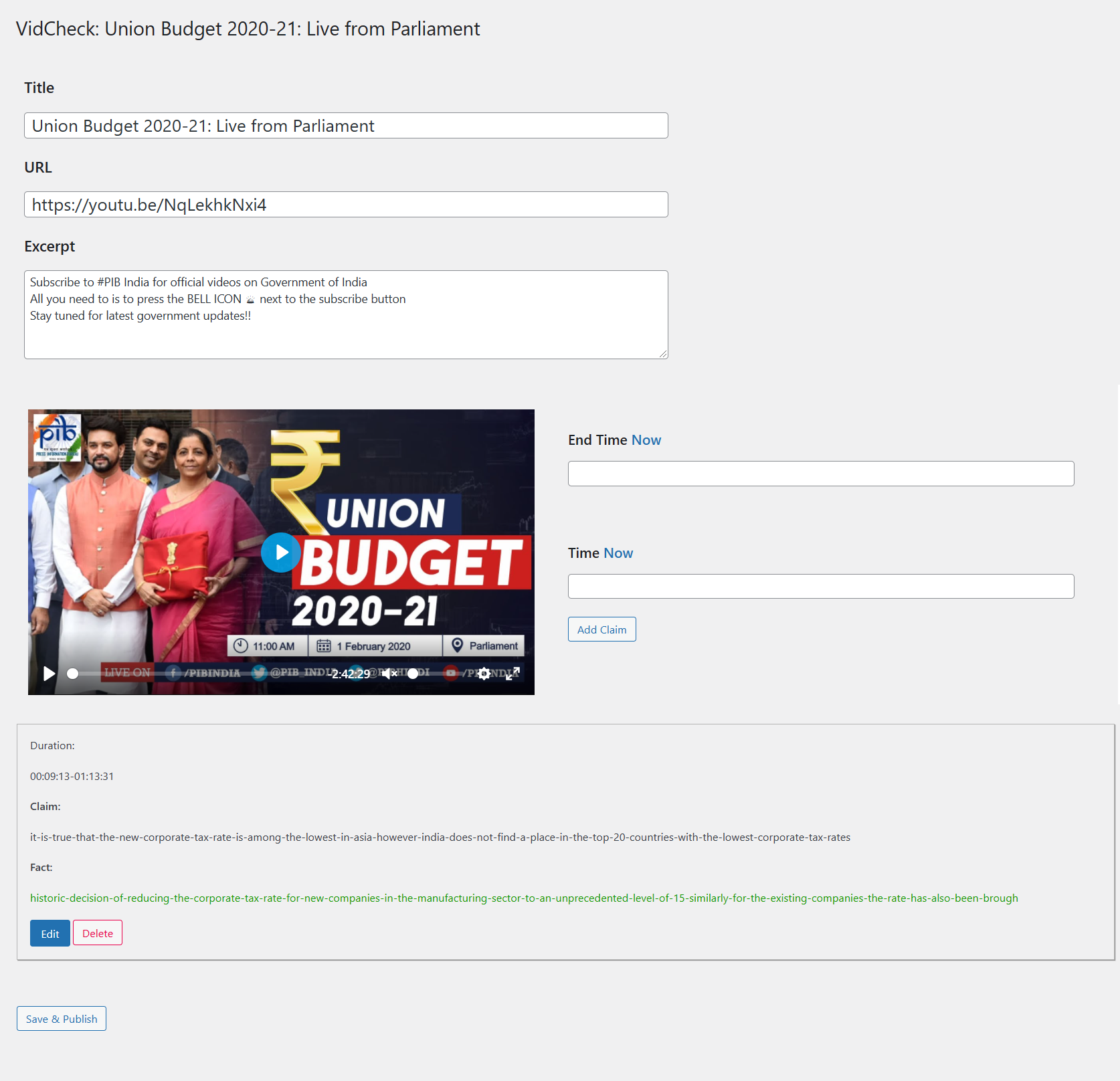1120x1081 pixels.
Task: Click the Claim: label
Action: pyautogui.click(x=45, y=806)
